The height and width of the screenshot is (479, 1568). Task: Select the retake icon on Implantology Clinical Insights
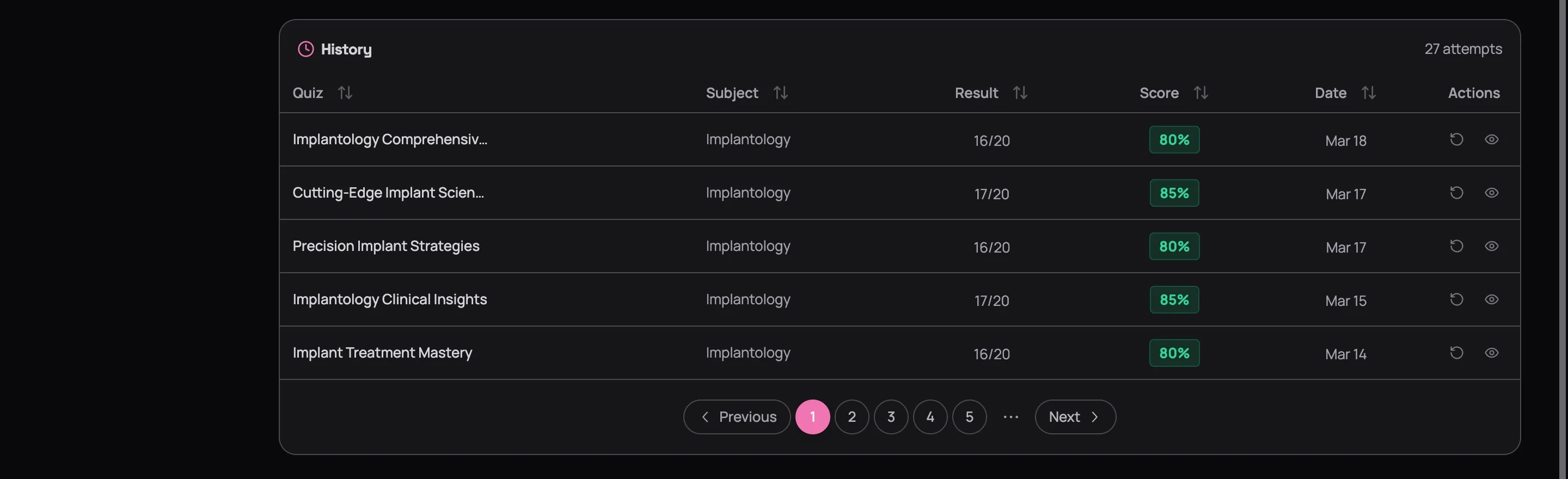click(x=1456, y=299)
